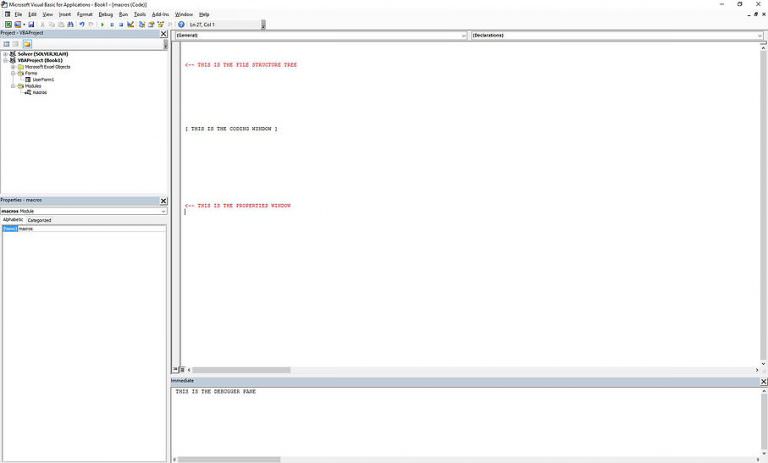Open the View menu
The image size is (768, 463).
tap(48, 14)
